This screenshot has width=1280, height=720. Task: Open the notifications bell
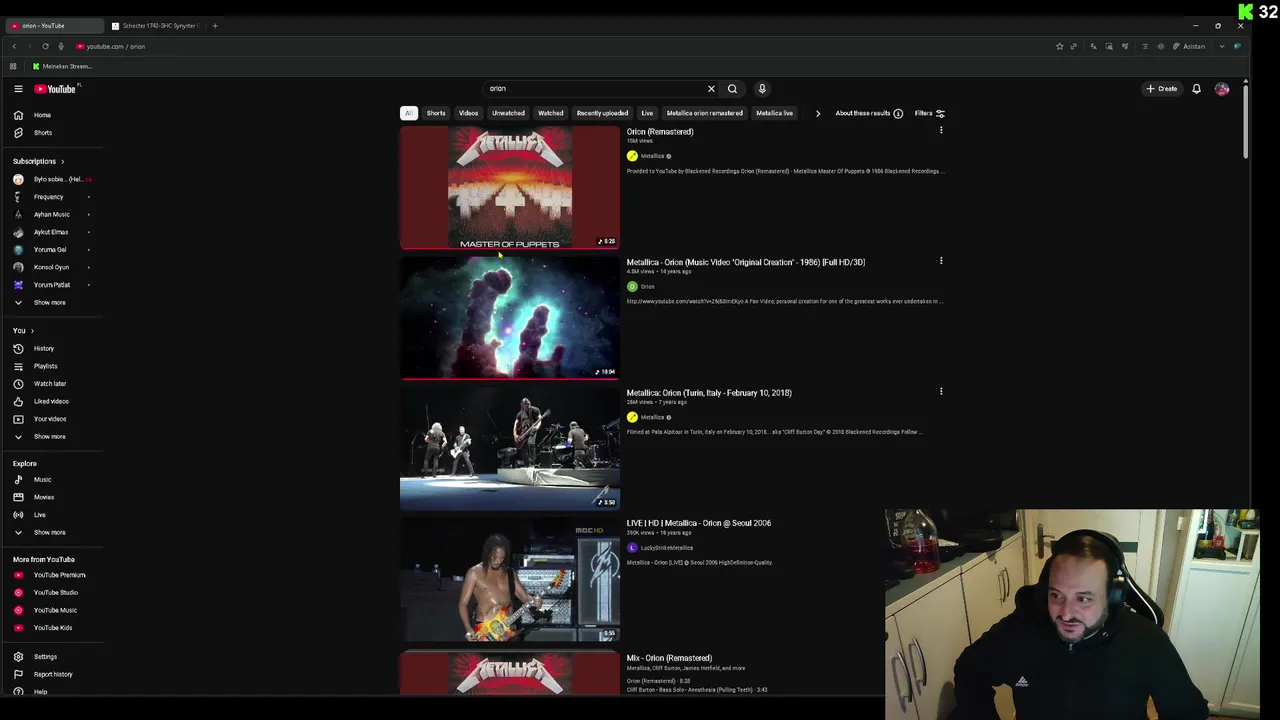(x=1196, y=89)
